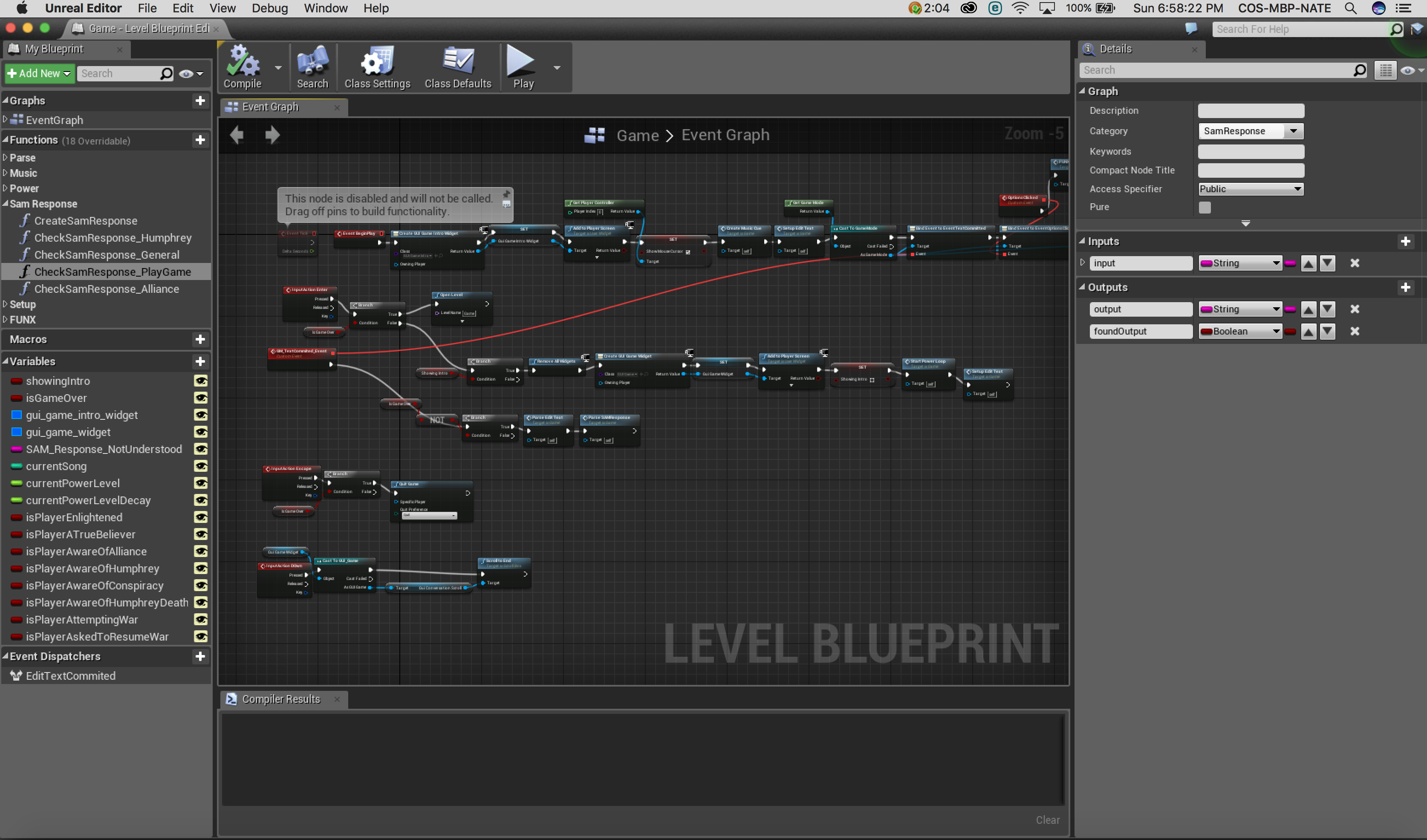Click the input String color pin
This screenshot has width=1427, height=840.
[x=1290, y=263]
